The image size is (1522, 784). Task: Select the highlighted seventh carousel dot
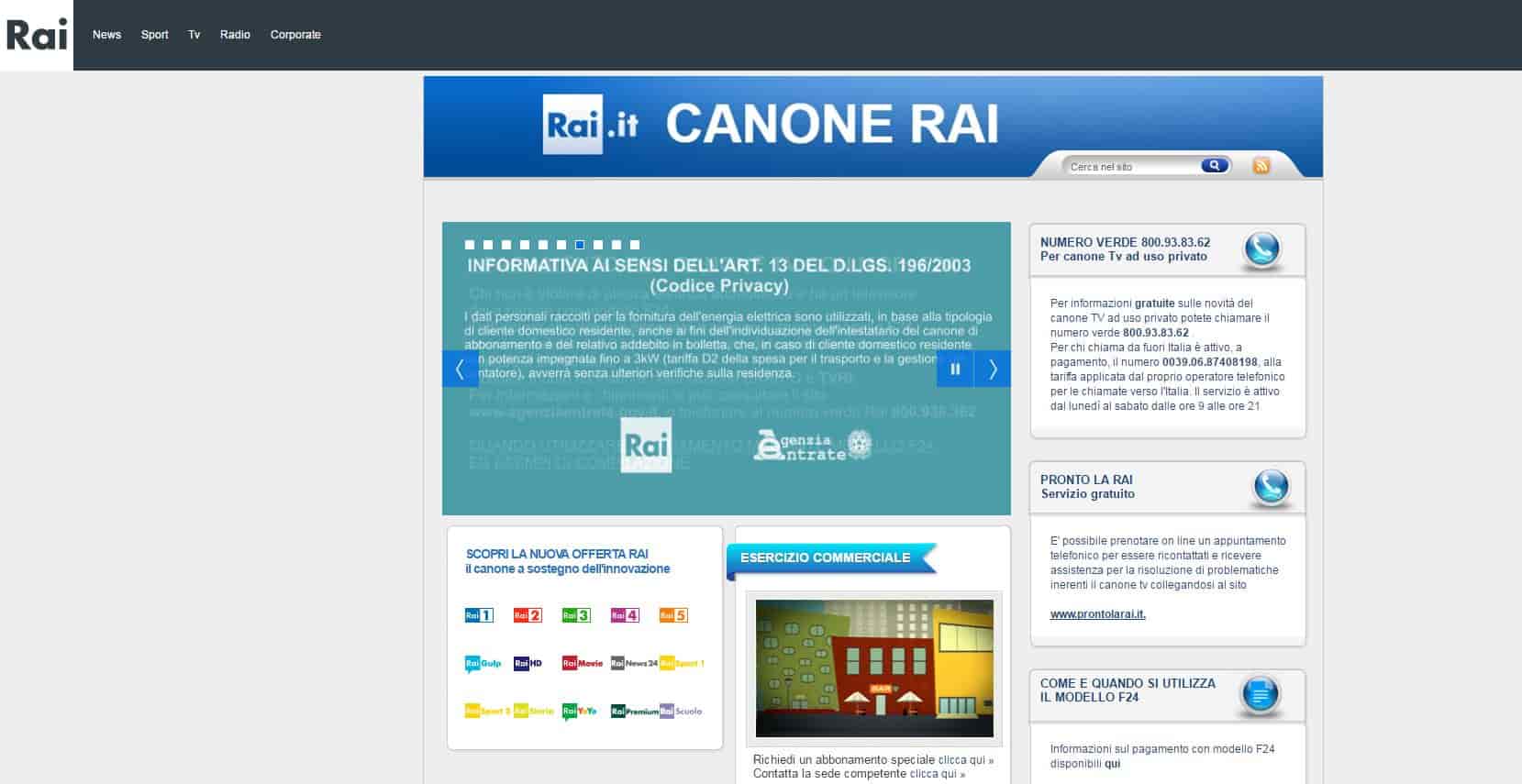[x=580, y=245]
